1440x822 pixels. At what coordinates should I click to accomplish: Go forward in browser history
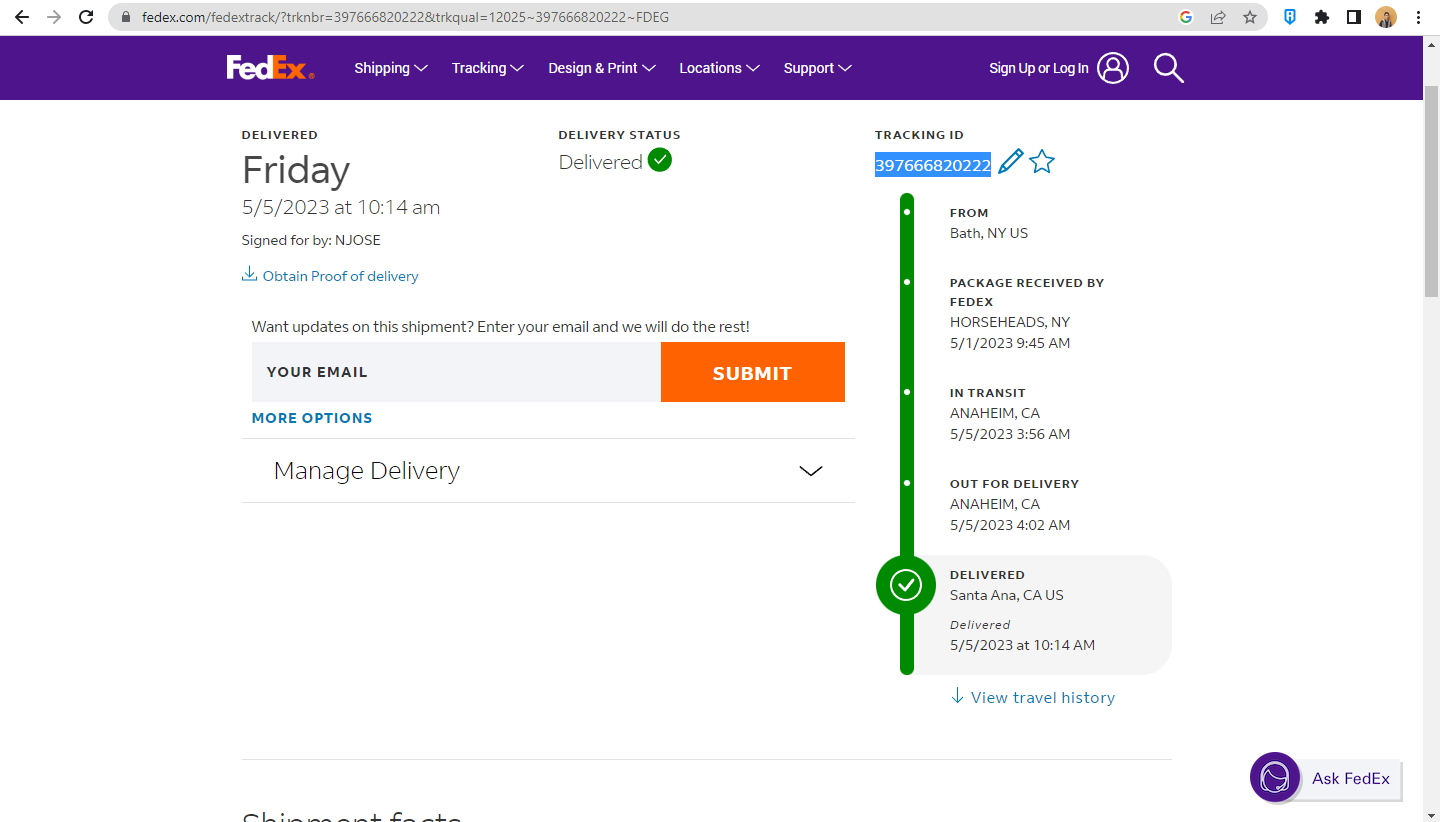pos(54,17)
